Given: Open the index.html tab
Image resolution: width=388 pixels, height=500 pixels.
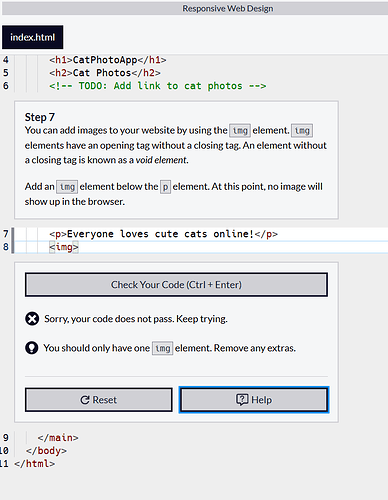Looking at the screenshot, I should click(x=32, y=37).
